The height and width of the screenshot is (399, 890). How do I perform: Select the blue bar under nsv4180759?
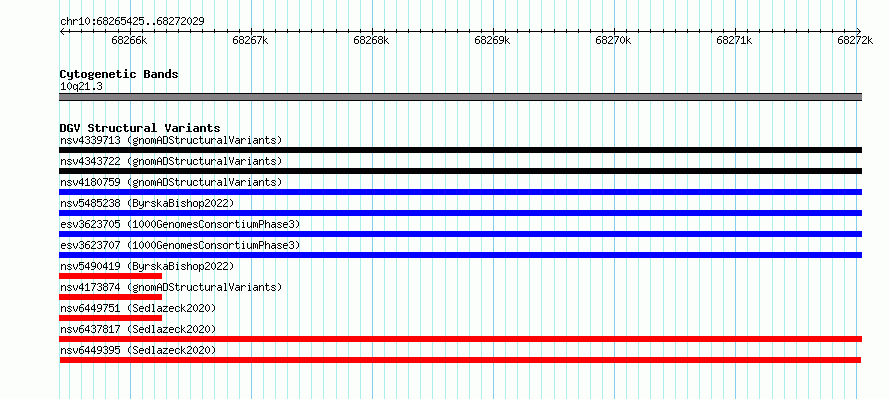(x=460, y=192)
